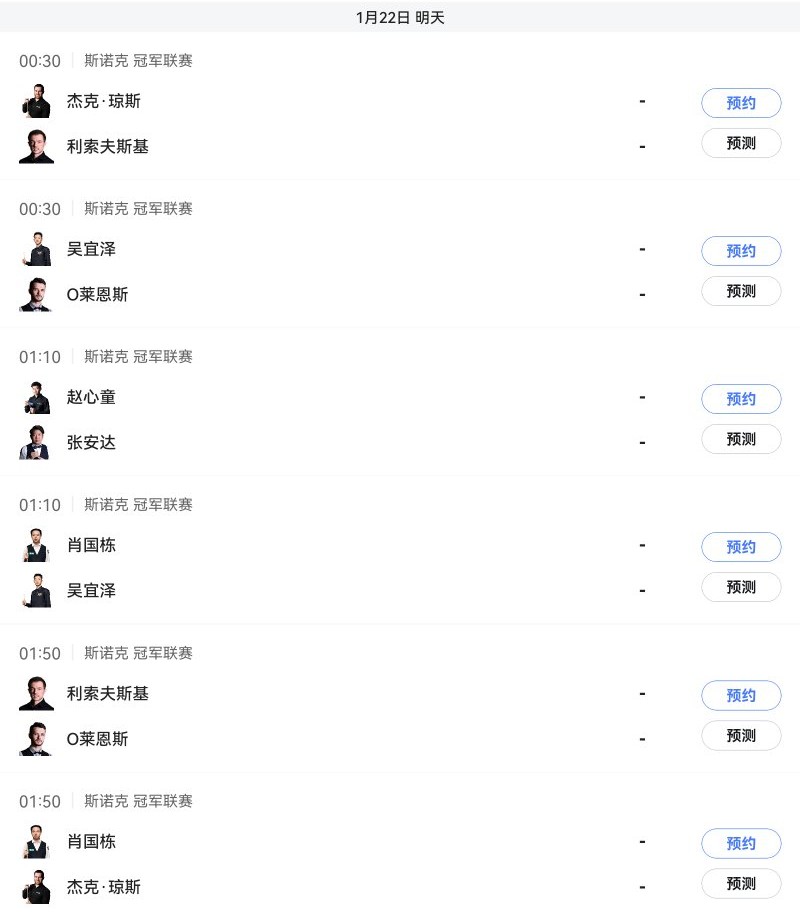Image resolution: width=800 pixels, height=920 pixels.
Task: Click 赵心童 player avatar
Action: pyautogui.click(x=36, y=398)
